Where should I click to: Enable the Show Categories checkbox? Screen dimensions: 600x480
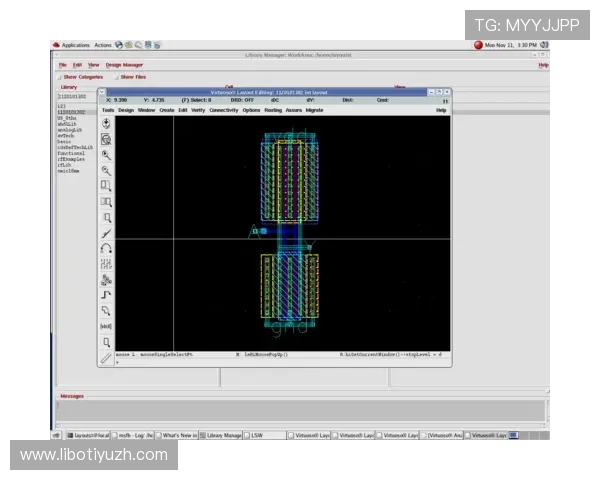coord(61,76)
